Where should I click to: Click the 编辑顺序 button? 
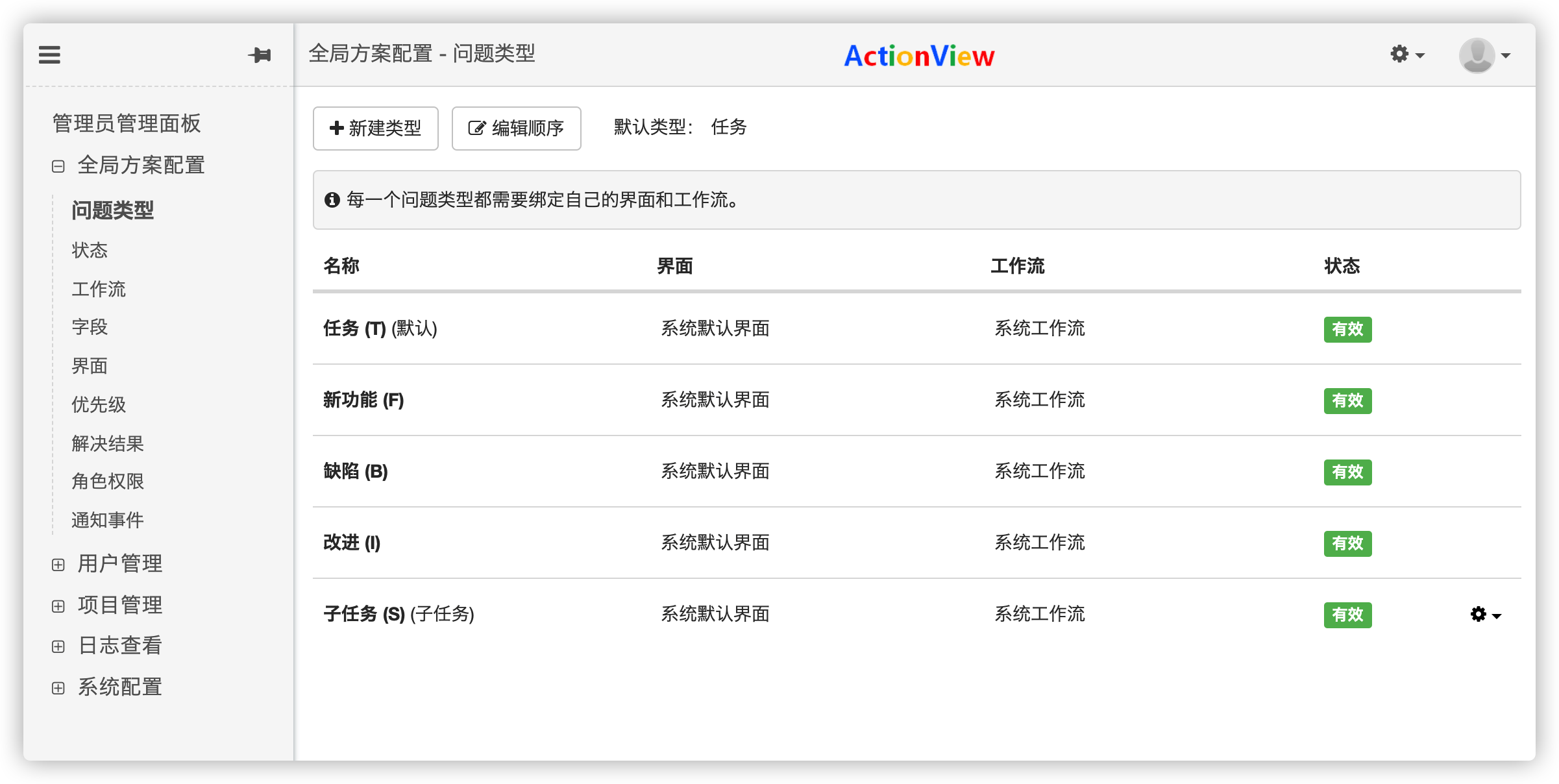pyautogui.click(x=516, y=128)
